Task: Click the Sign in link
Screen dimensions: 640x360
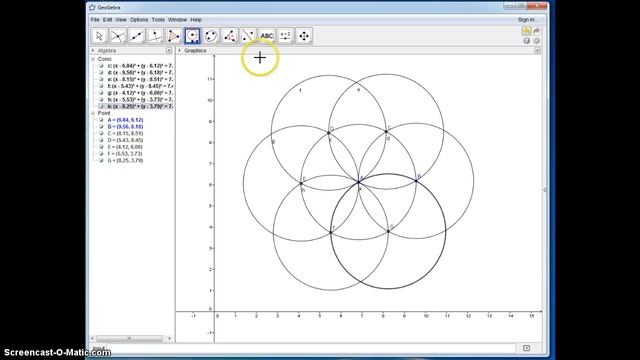Action: 527,20
